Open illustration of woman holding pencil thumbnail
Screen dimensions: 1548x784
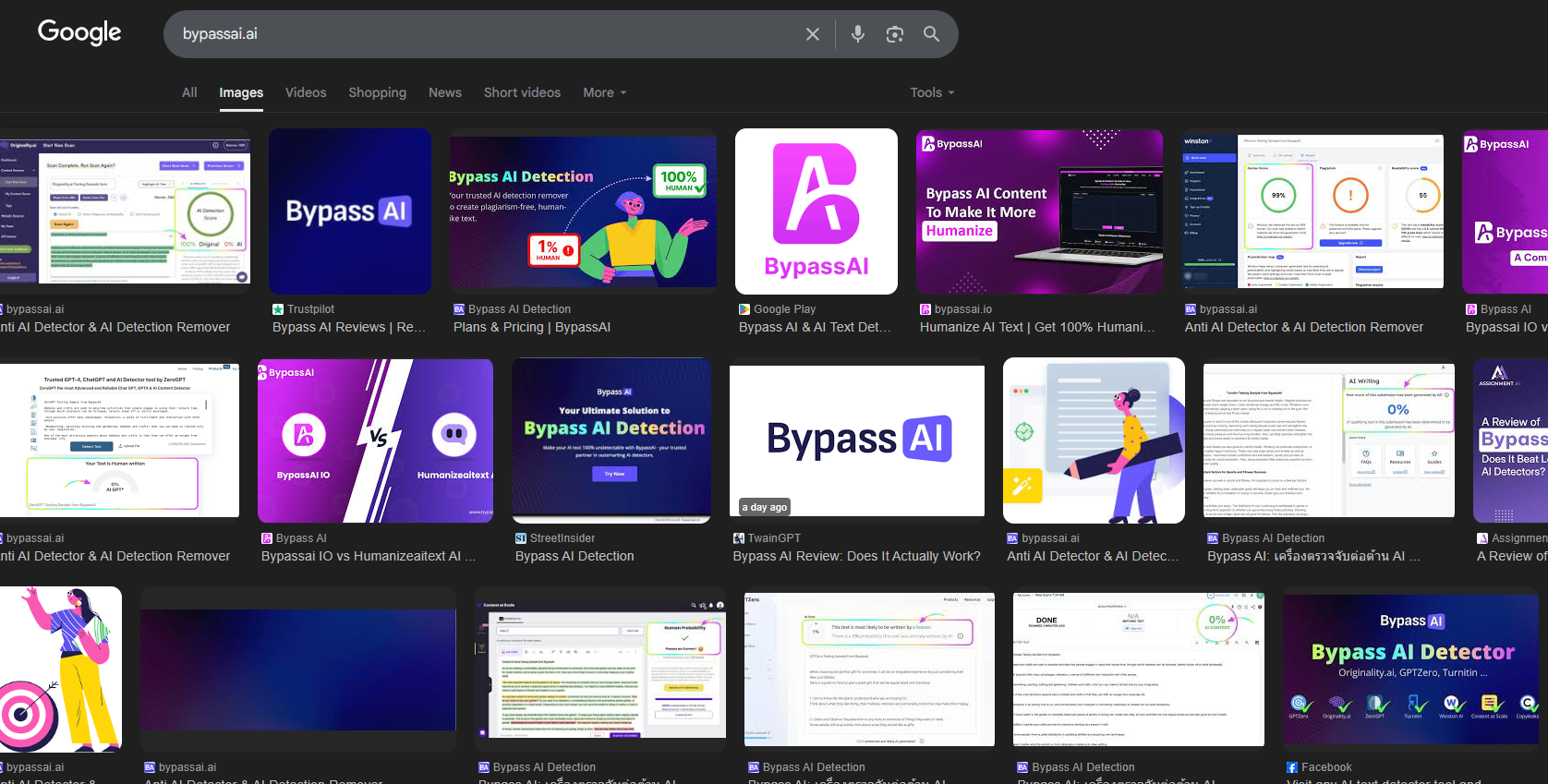click(1094, 440)
